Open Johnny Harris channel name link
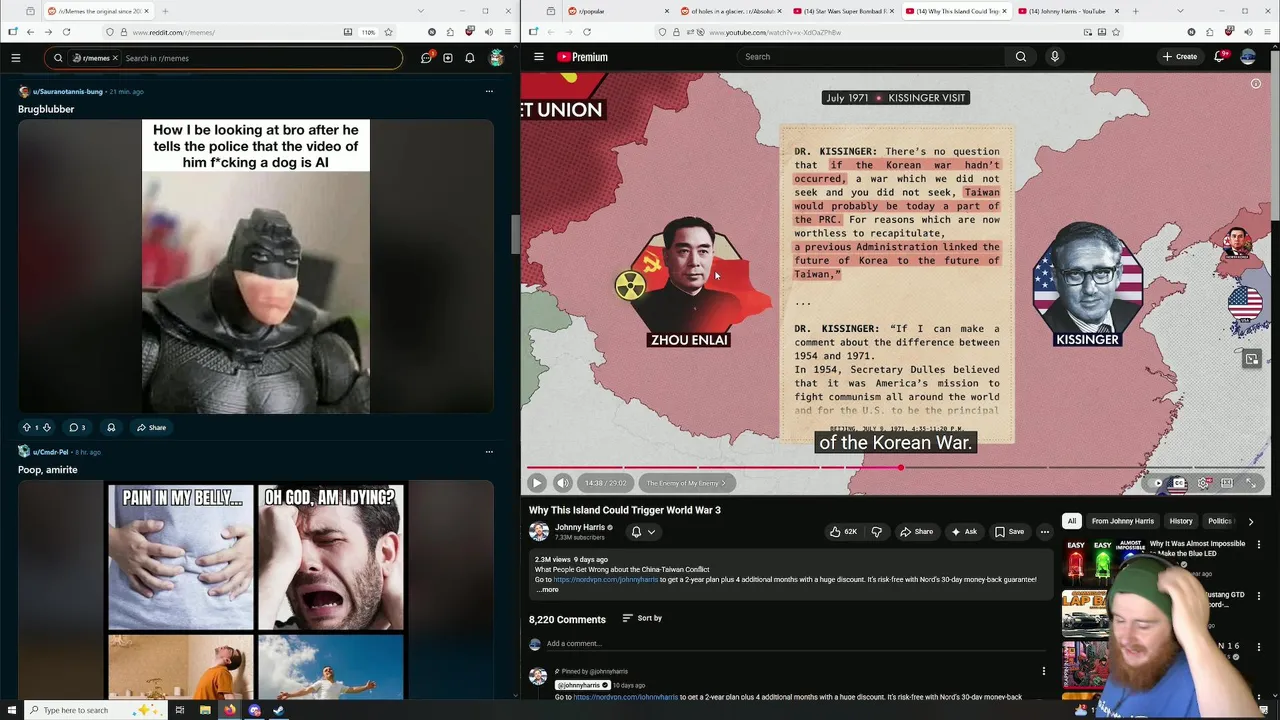1280x720 pixels. (x=580, y=527)
